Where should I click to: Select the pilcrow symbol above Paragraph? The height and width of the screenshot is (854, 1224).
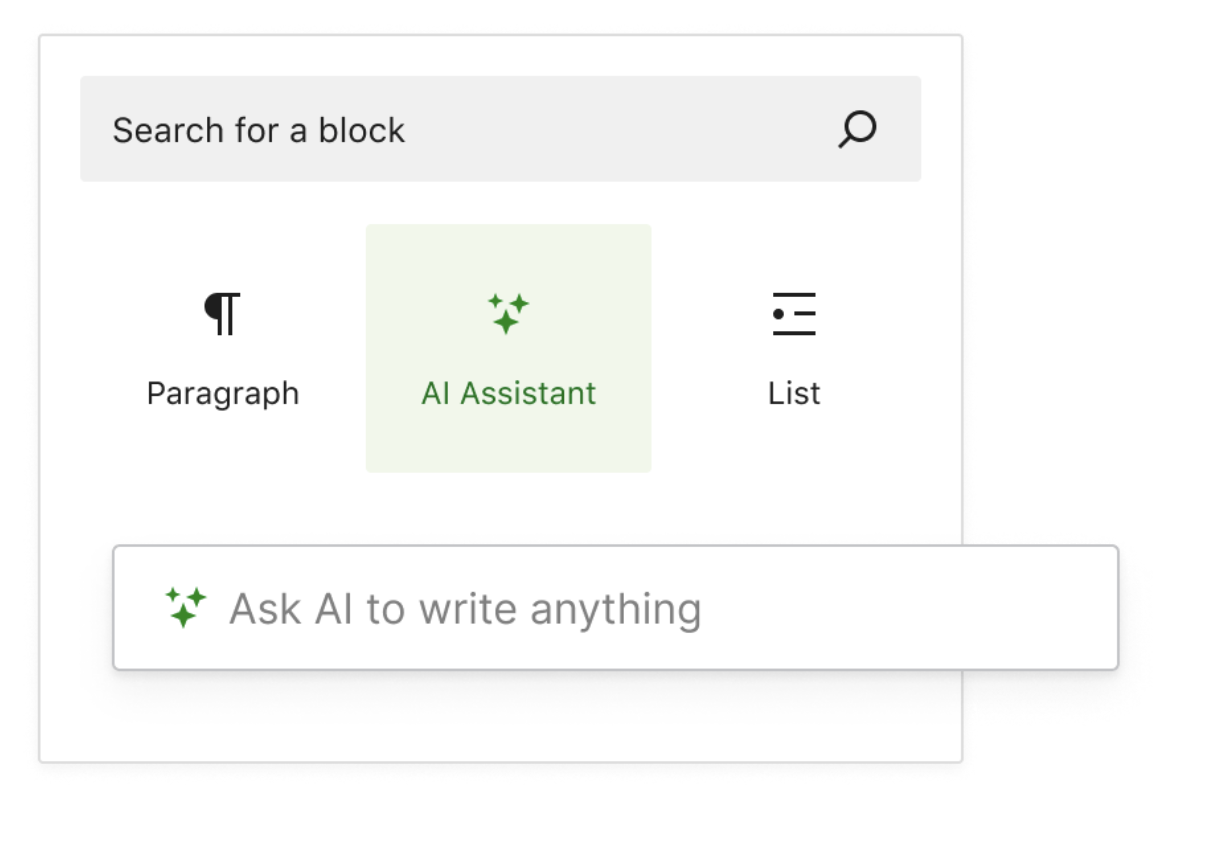click(x=222, y=312)
